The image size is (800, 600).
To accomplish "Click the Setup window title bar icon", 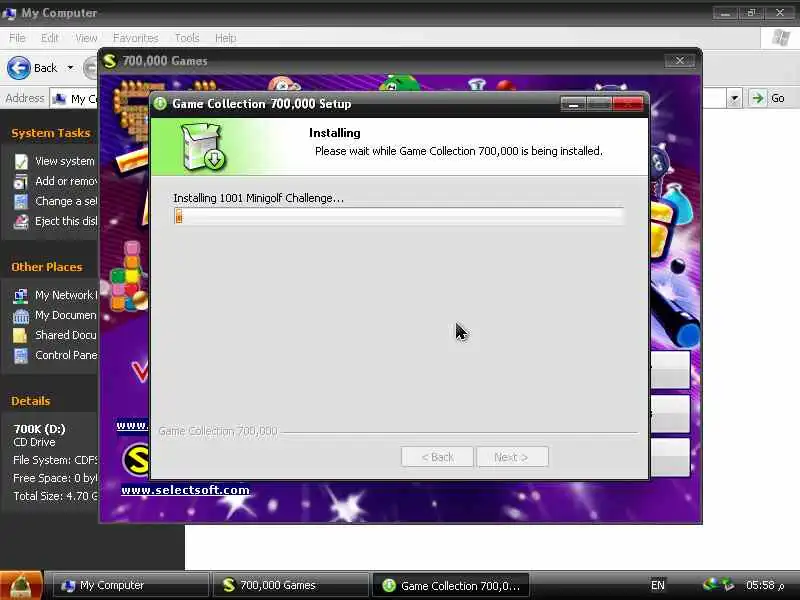I will (160, 104).
